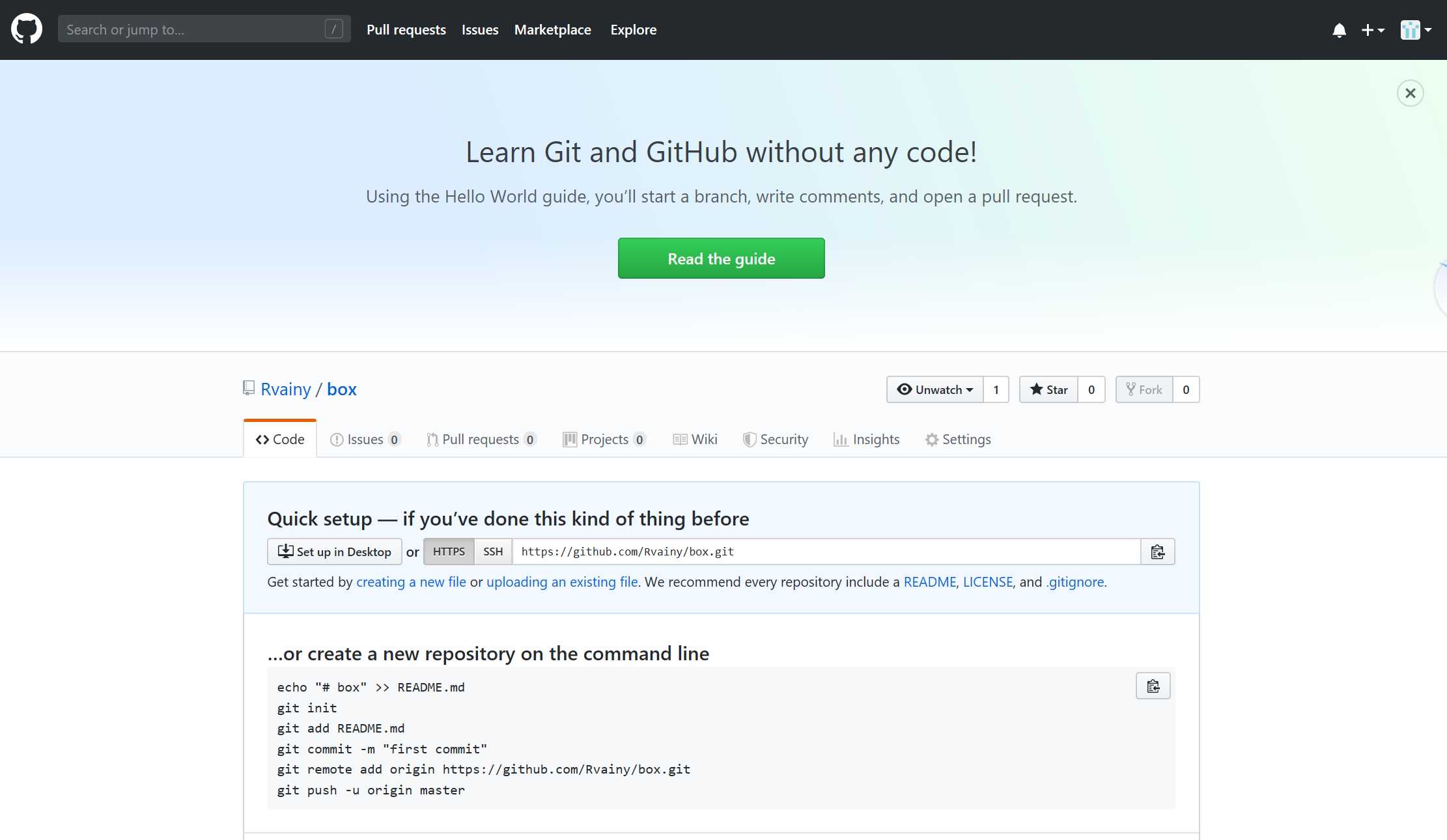Click the Read the guide button
This screenshot has width=1447, height=840.
[721, 259]
